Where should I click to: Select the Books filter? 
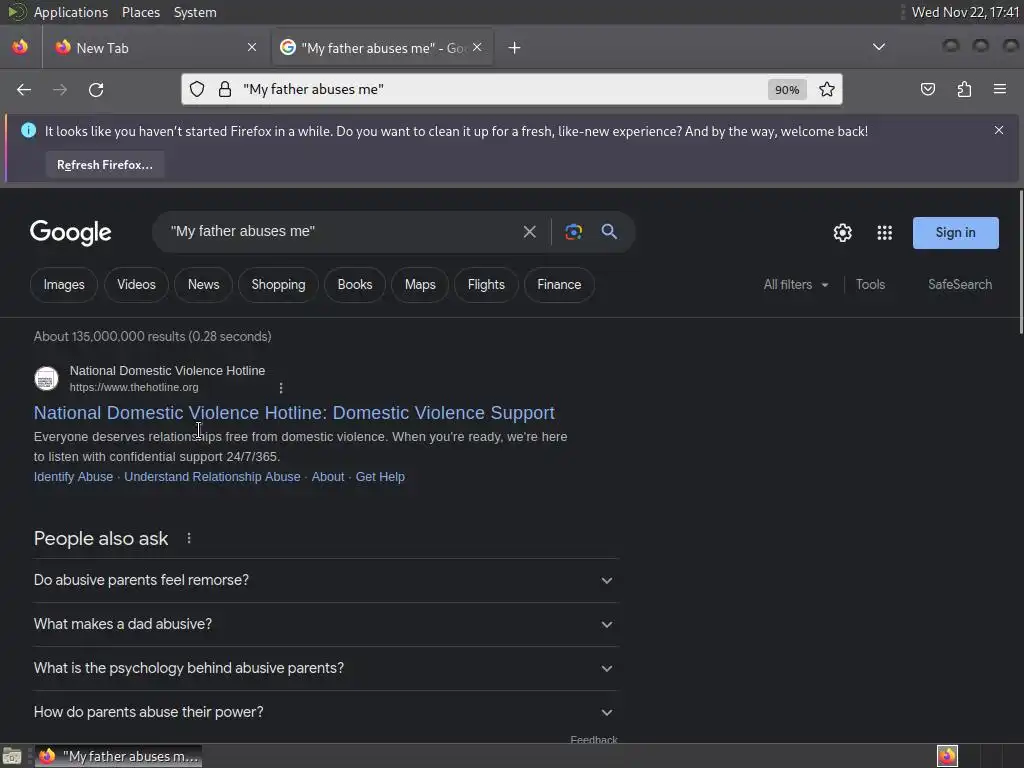[355, 285]
